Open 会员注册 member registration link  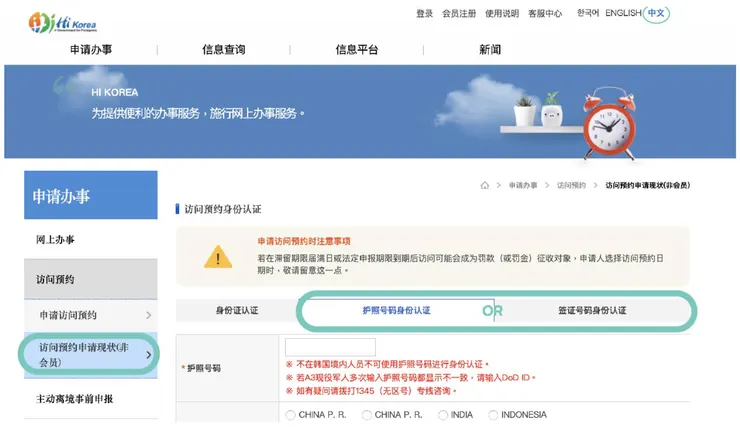pyautogui.click(x=459, y=13)
